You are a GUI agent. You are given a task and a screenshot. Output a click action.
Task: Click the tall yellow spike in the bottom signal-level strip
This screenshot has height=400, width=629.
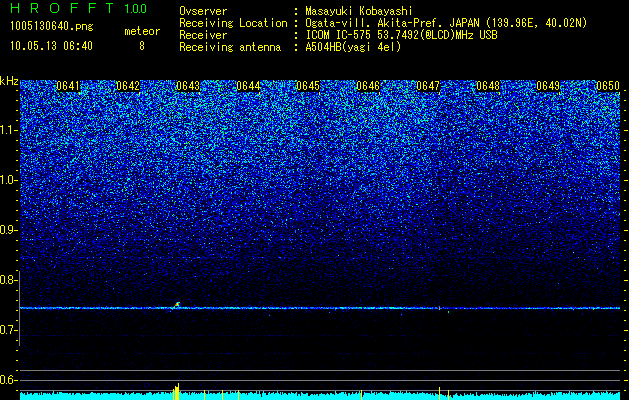point(178,391)
